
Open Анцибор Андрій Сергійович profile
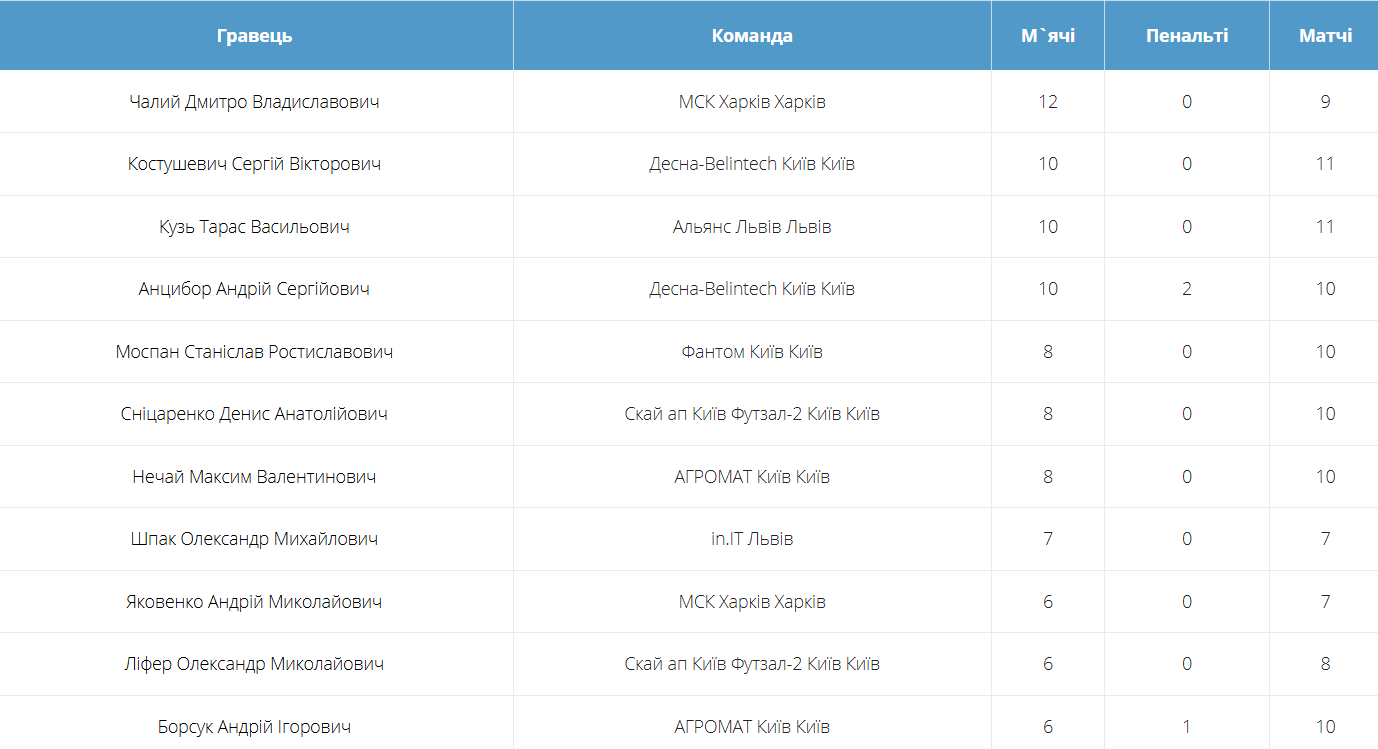point(254,289)
